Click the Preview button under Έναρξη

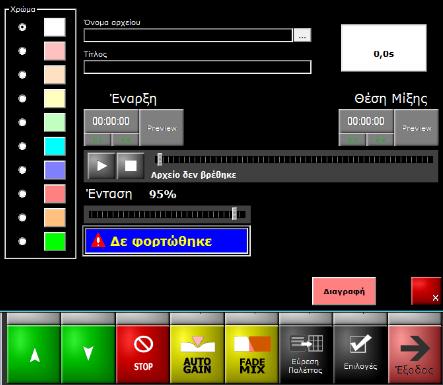[x=162, y=128]
